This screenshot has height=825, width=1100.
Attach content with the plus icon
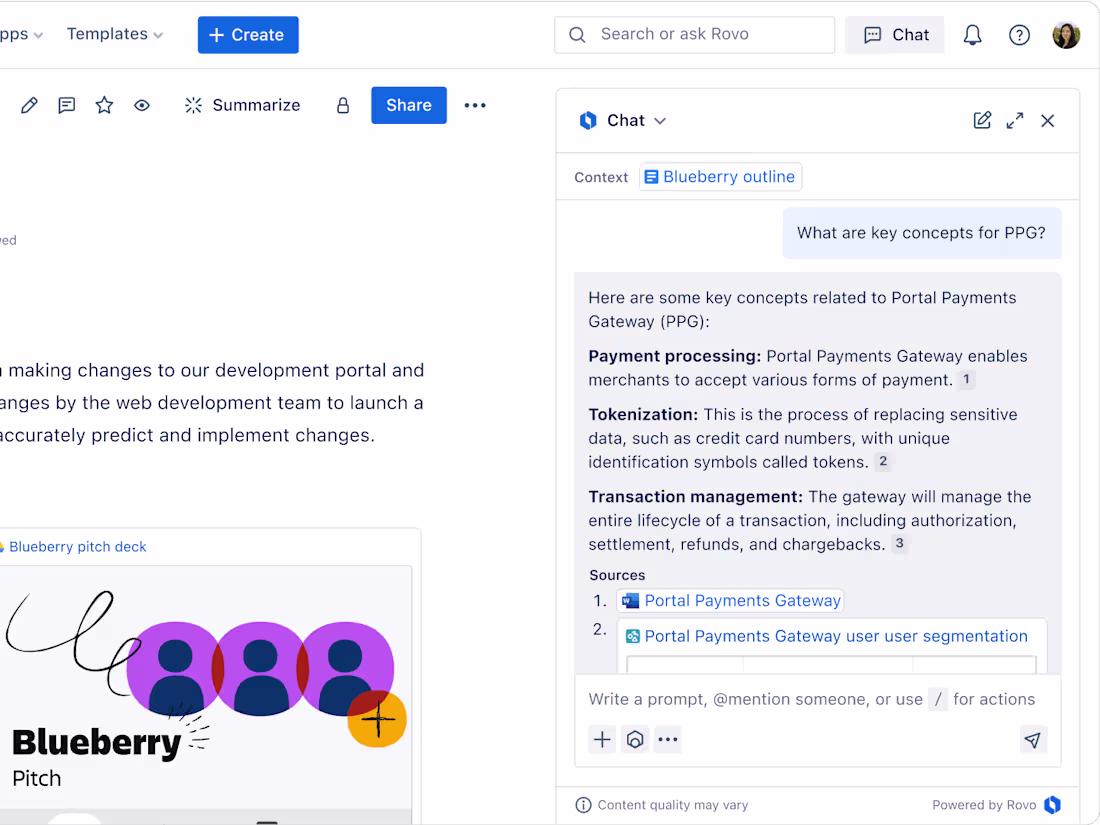pos(602,739)
